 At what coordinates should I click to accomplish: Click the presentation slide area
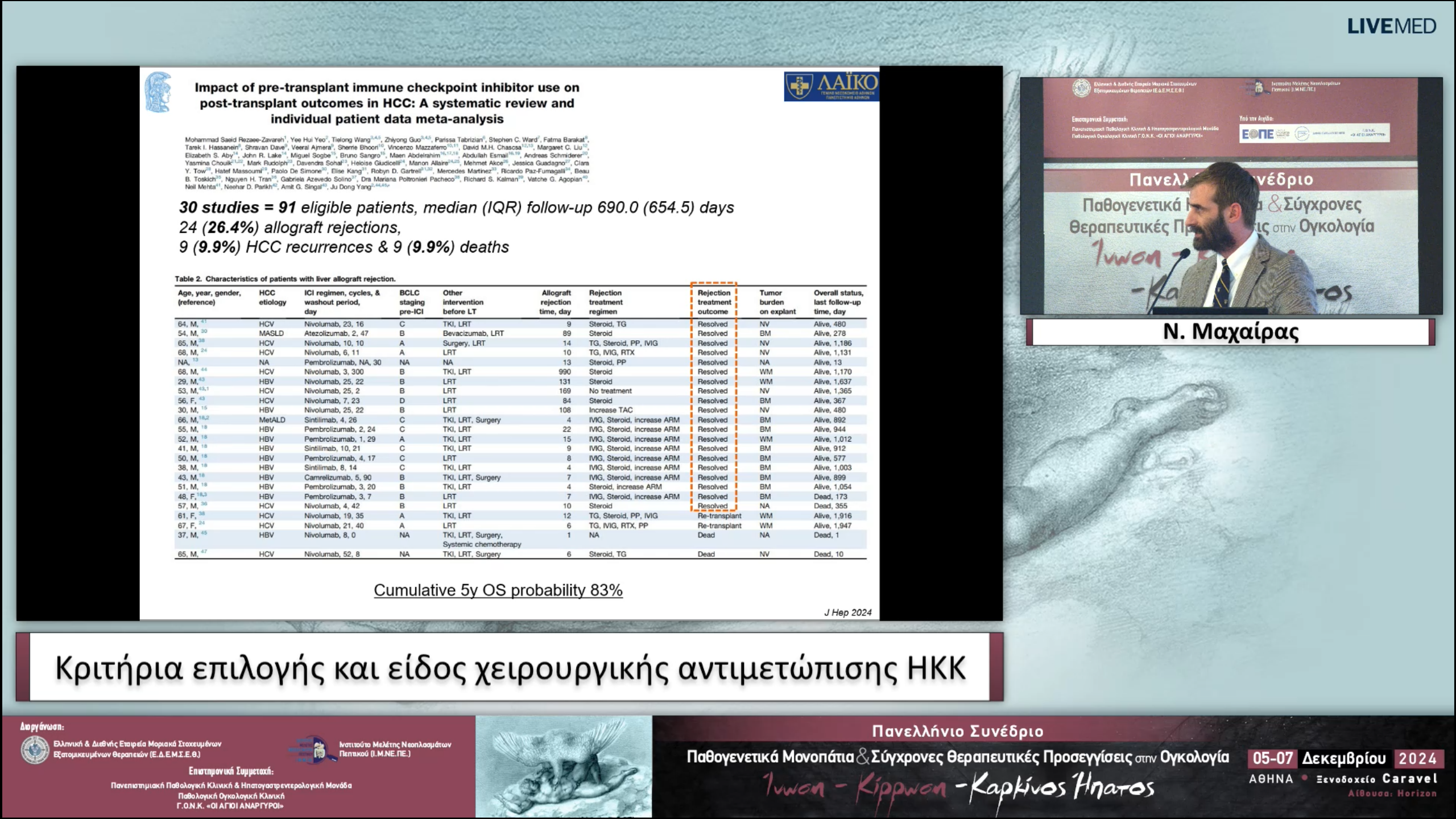click(x=509, y=343)
